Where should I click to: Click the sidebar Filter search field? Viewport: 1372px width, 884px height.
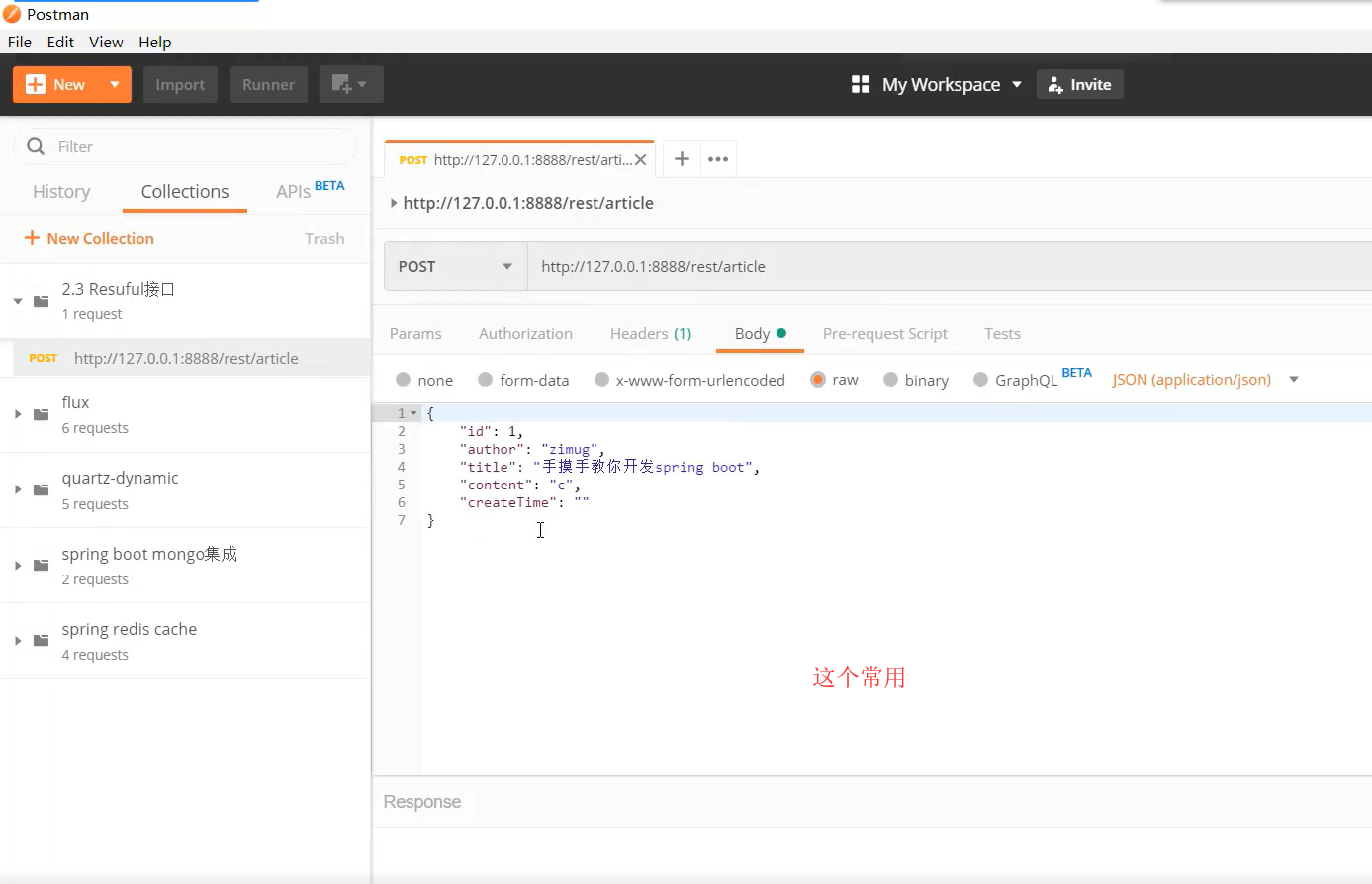[x=185, y=146]
